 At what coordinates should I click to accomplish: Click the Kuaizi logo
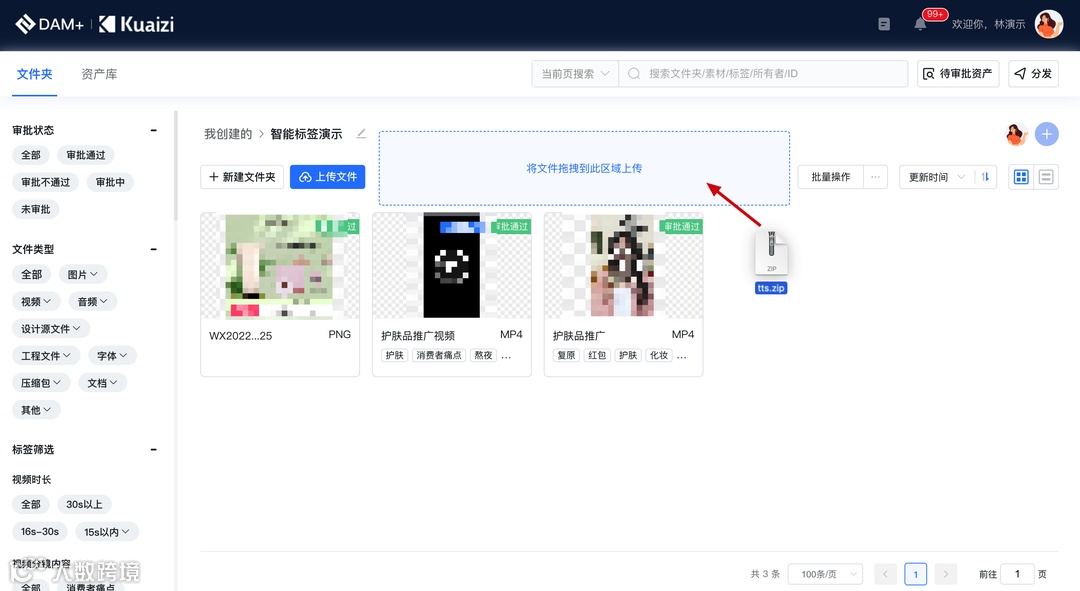point(136,24)
